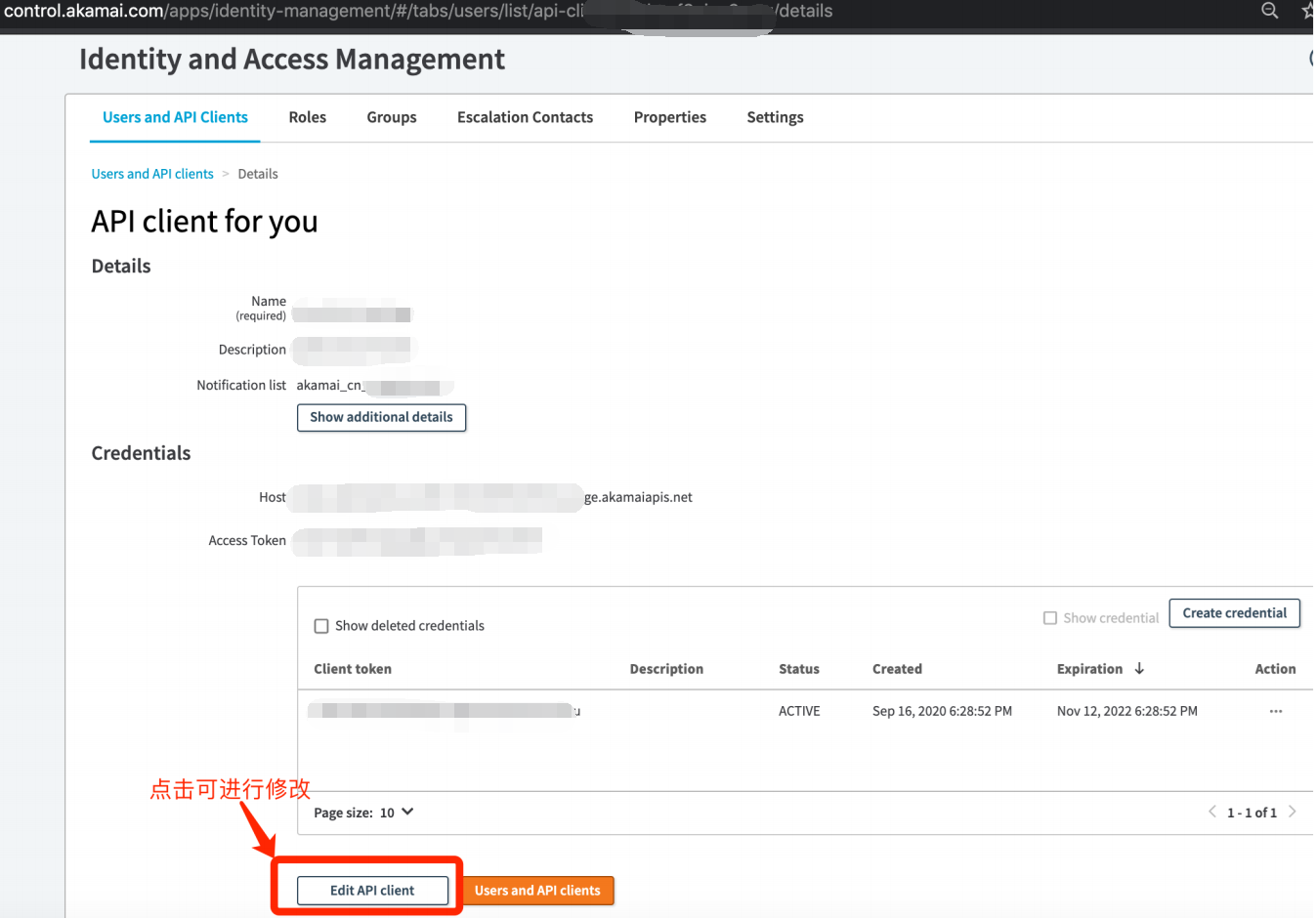The height and width of the screenshot is (918, 1316).
Task: Click Edit API client button
Action: click(372, 891)
